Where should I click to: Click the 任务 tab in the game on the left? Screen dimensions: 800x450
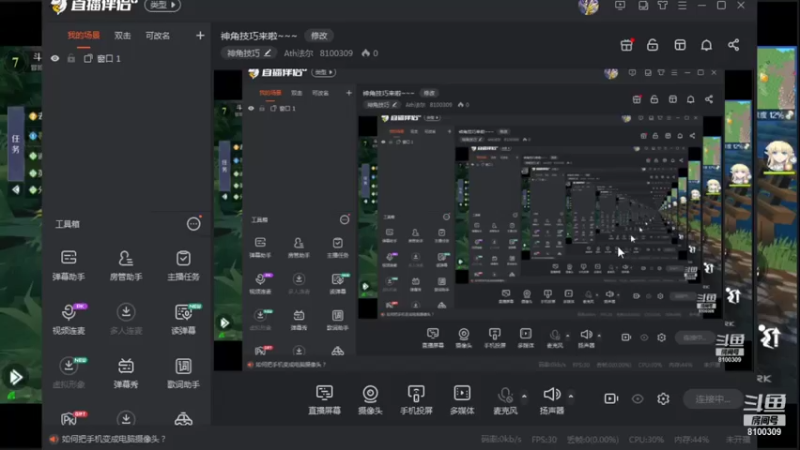[16, 144]
